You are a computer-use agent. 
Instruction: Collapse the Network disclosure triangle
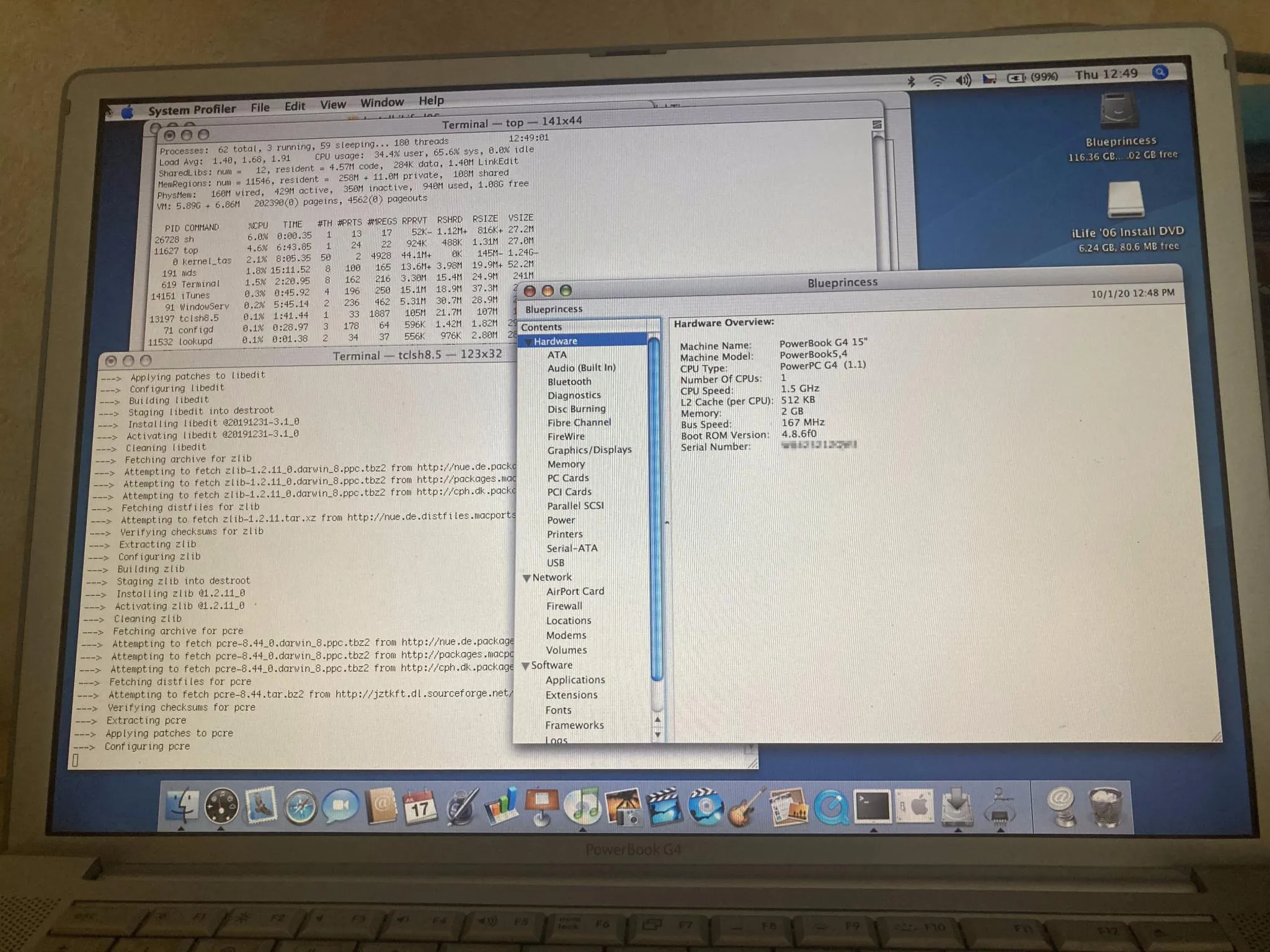point(526,578)
